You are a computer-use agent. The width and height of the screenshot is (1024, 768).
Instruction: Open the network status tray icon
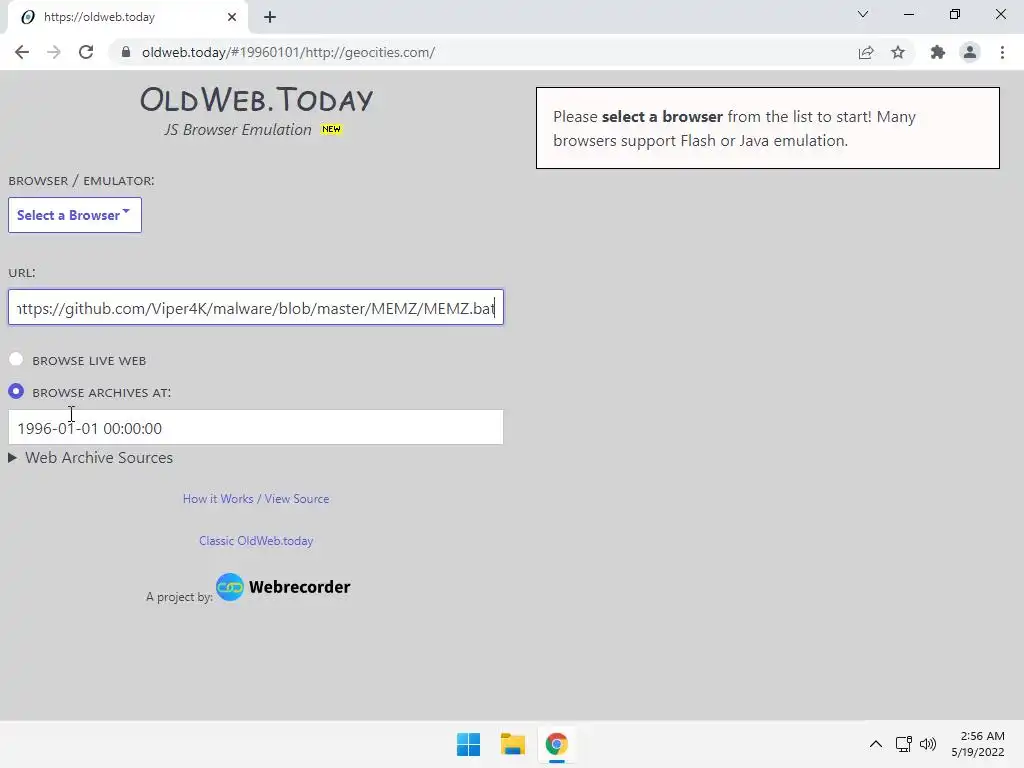point(904,744)
